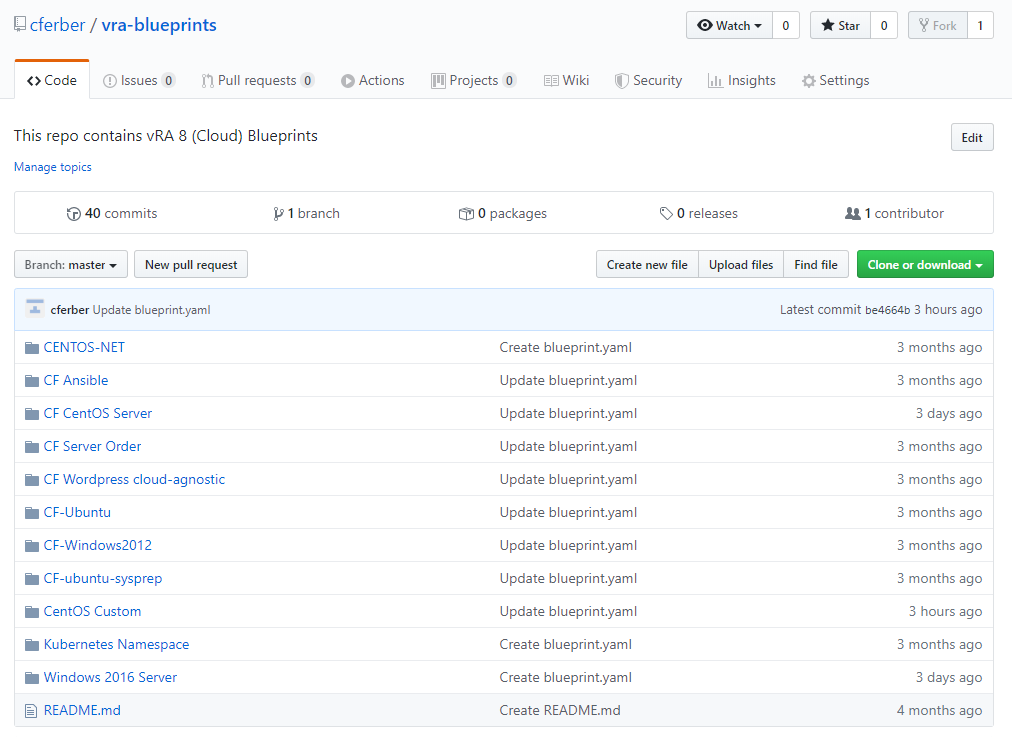Viewport: 1012px width, 737px height.
Task: Click the Fork button
Action: (x=938, y=26)
